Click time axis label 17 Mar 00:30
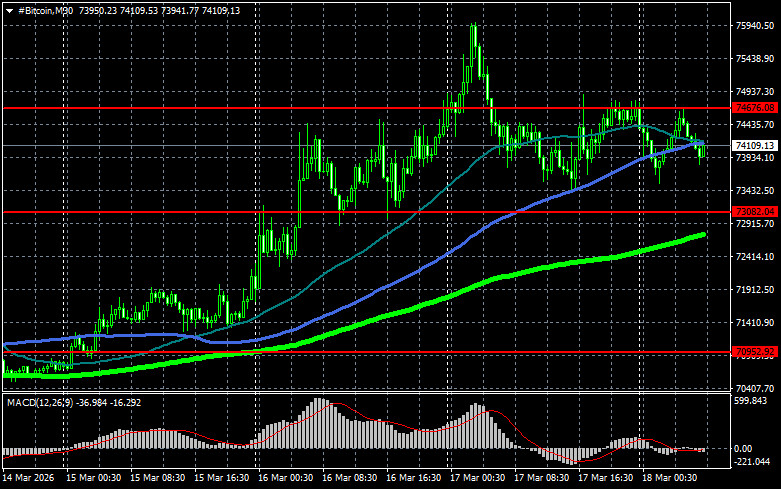 click(x=478, y=478)
